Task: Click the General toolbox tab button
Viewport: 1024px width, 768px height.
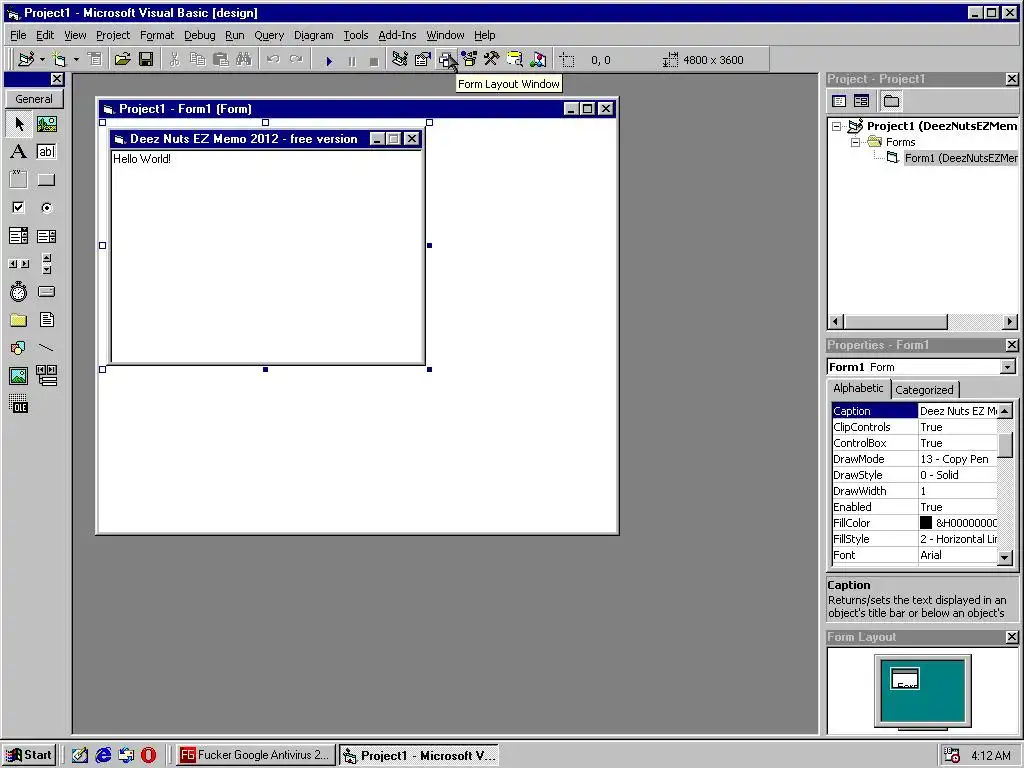Action: [x=34, y=99]
